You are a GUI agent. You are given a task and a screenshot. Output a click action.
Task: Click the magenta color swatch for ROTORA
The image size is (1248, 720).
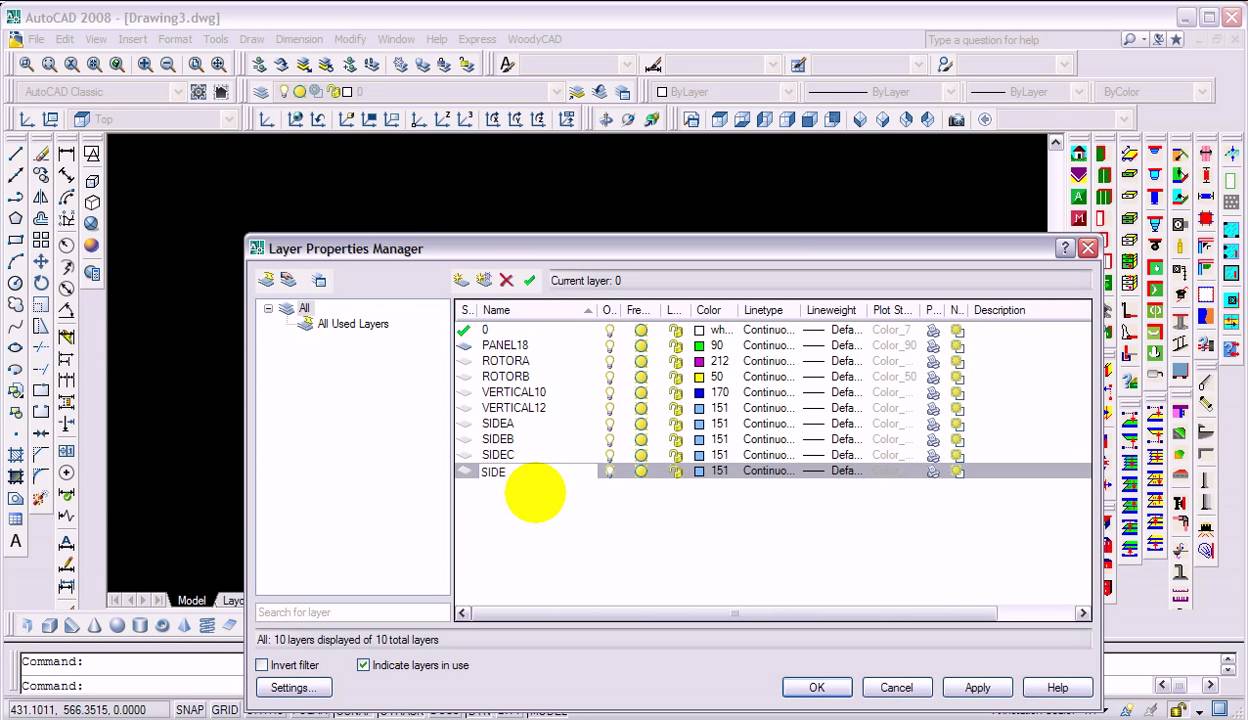pos(700,361)
